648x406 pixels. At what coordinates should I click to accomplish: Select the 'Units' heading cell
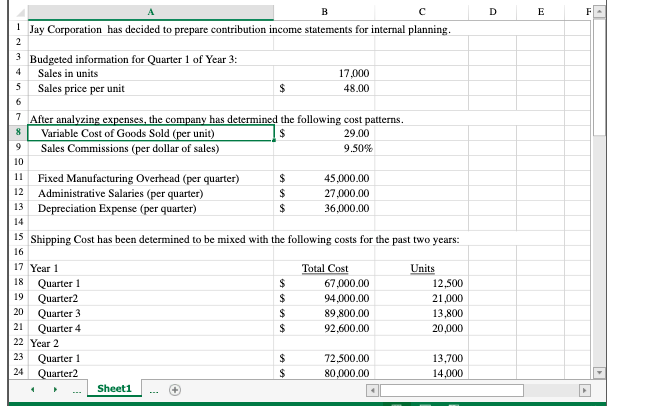pyautogui.click(x=422, y=268)
